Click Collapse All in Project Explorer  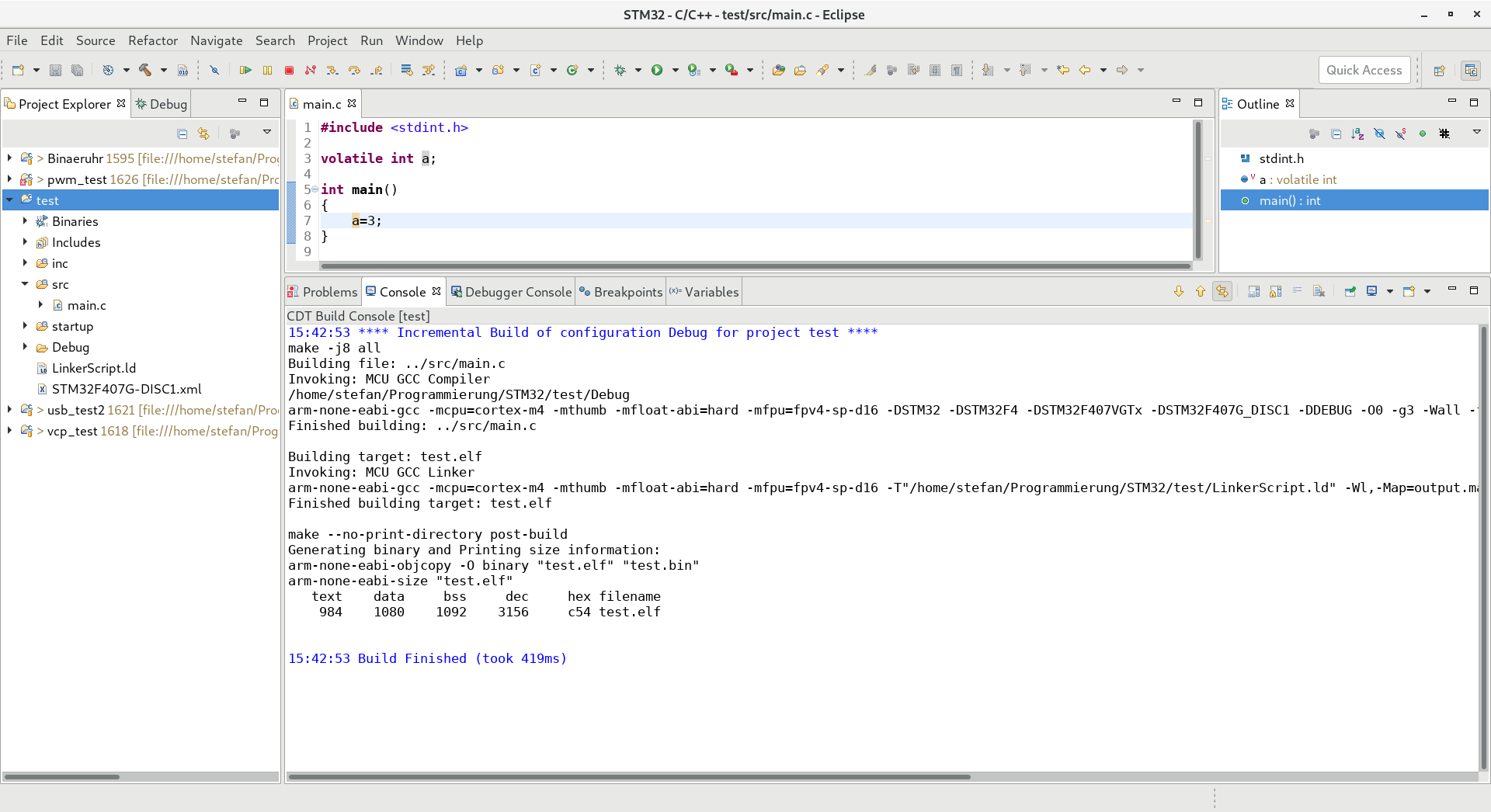tap(182, 134)
